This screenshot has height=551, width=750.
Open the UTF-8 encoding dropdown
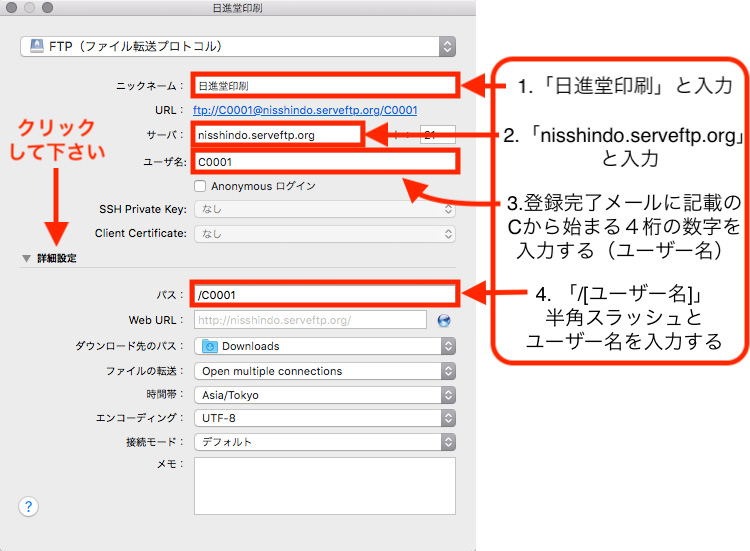click(x=325, y=418)
